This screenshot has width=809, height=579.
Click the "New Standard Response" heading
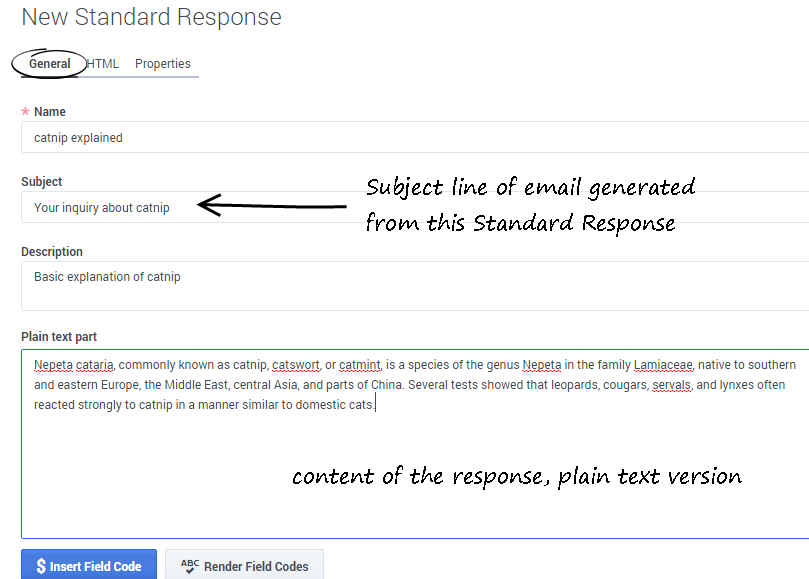tap(151, 18)
